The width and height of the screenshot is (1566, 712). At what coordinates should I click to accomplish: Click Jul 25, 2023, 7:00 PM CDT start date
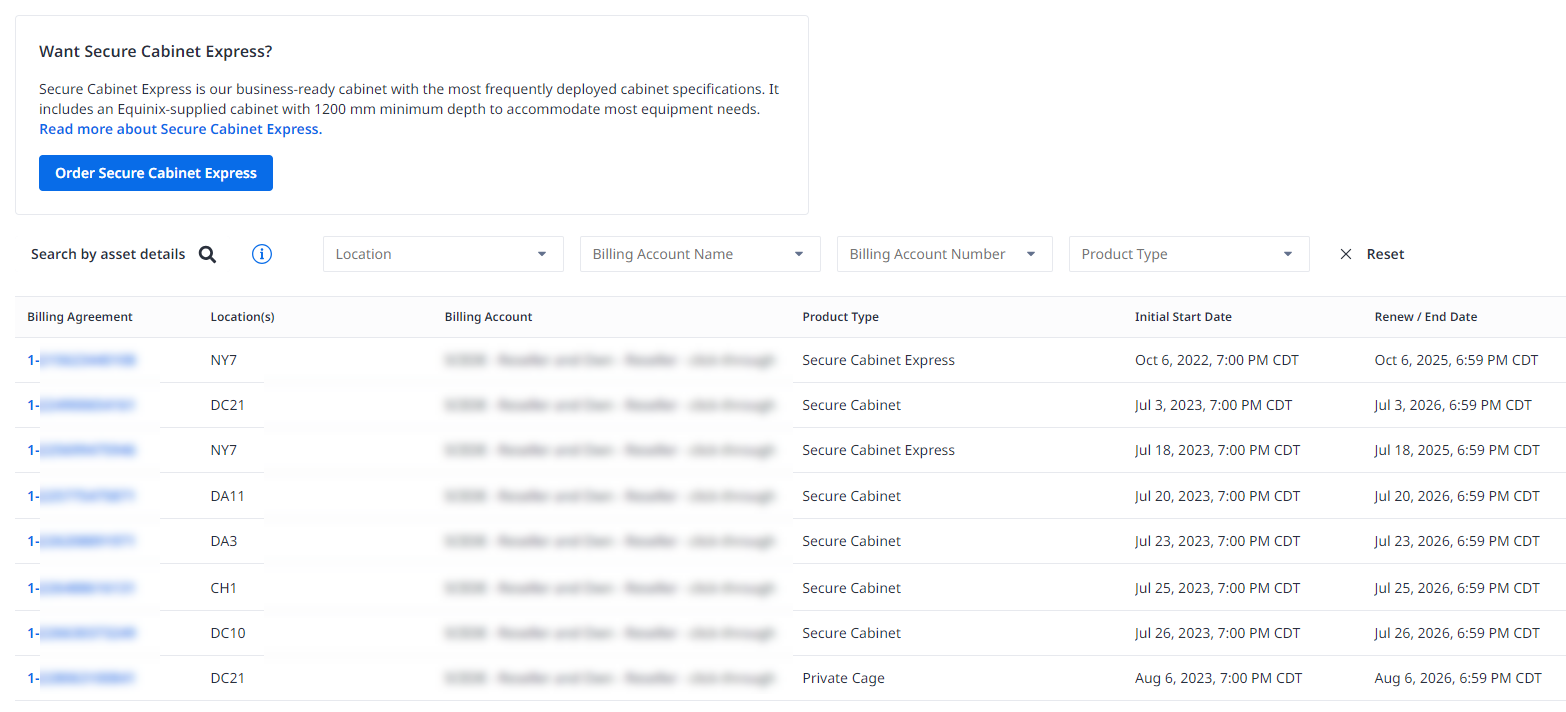[x=1218, y=588]
